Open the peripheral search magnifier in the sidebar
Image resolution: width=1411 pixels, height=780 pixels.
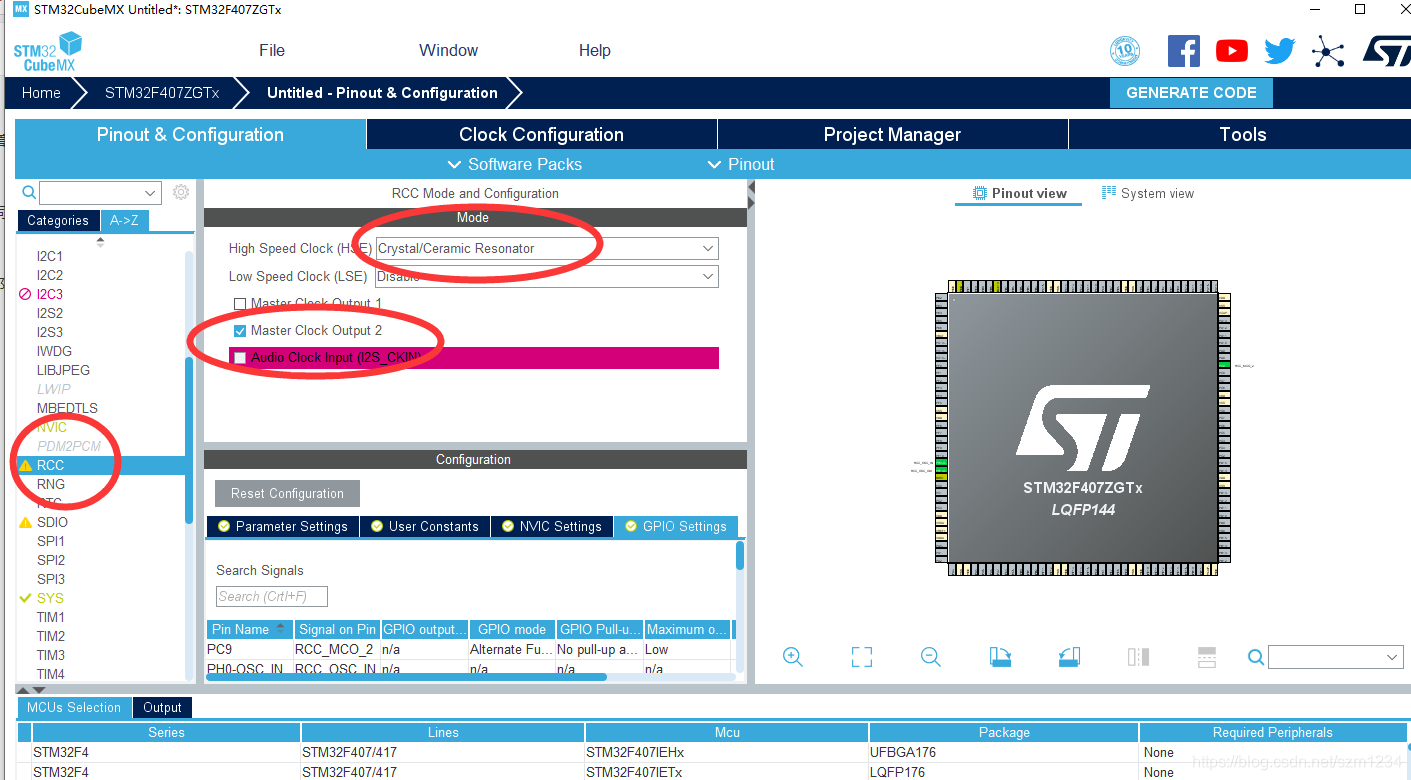pyautogui.click(x=28, y=192)
